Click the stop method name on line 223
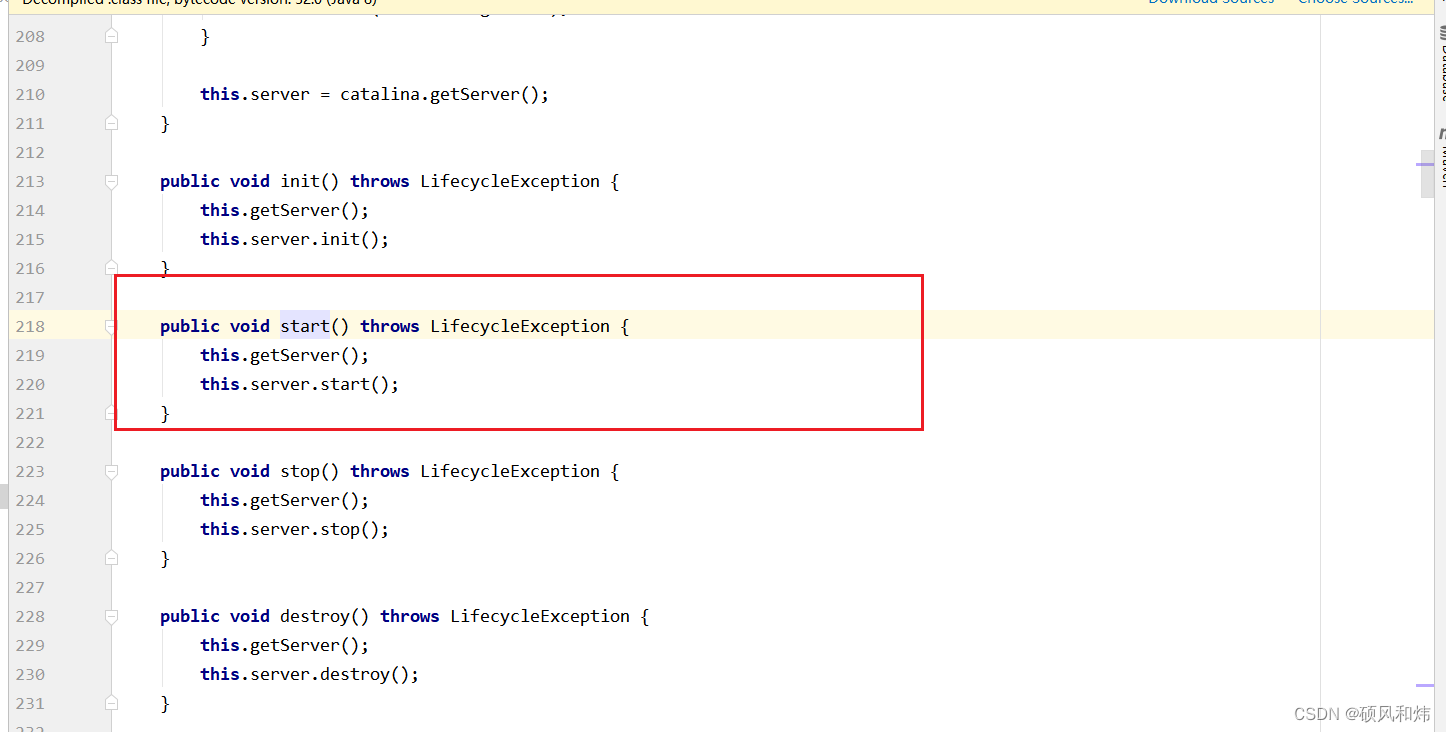Screen dimensions: 1446x732 click(300, 471)
